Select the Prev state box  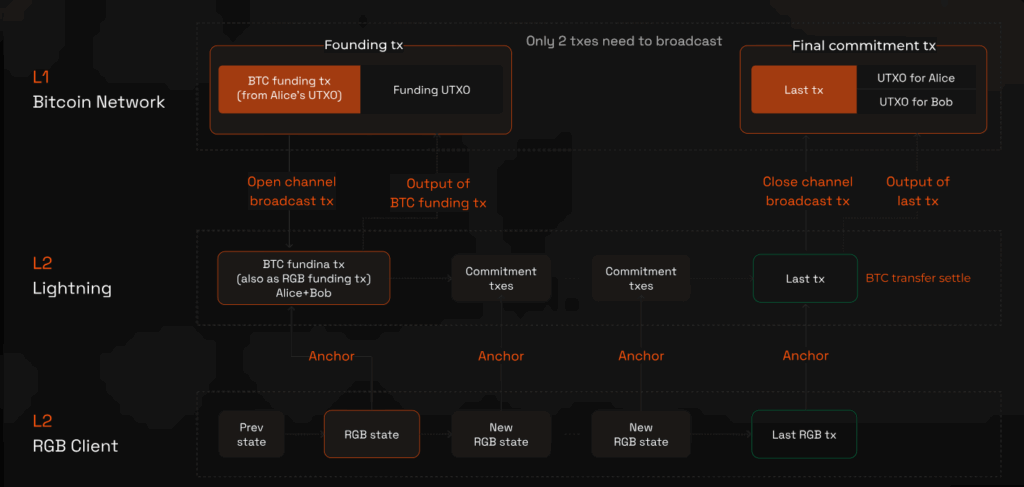[x=251, y=434]
